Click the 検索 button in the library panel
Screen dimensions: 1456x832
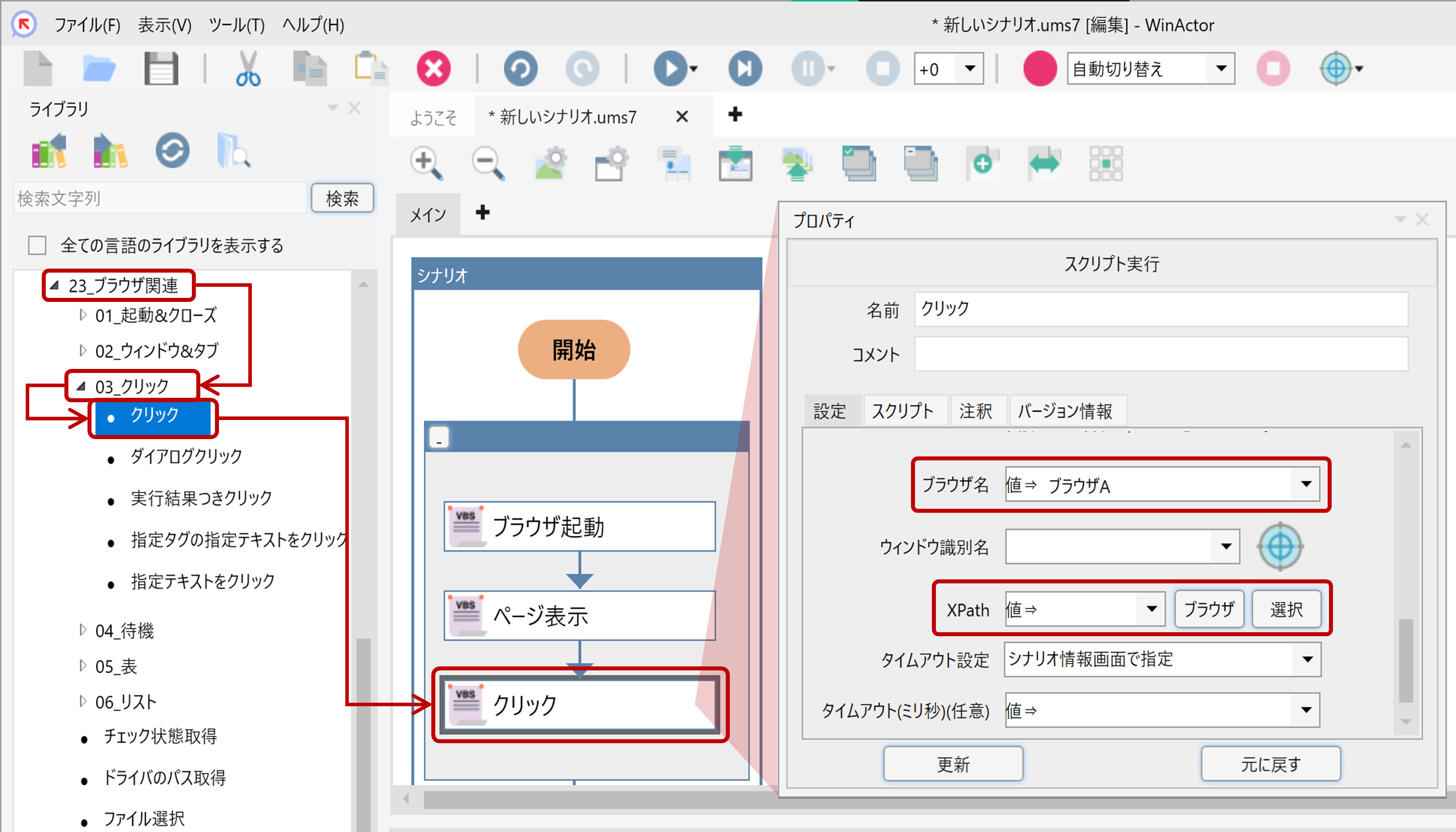[342, 198]
